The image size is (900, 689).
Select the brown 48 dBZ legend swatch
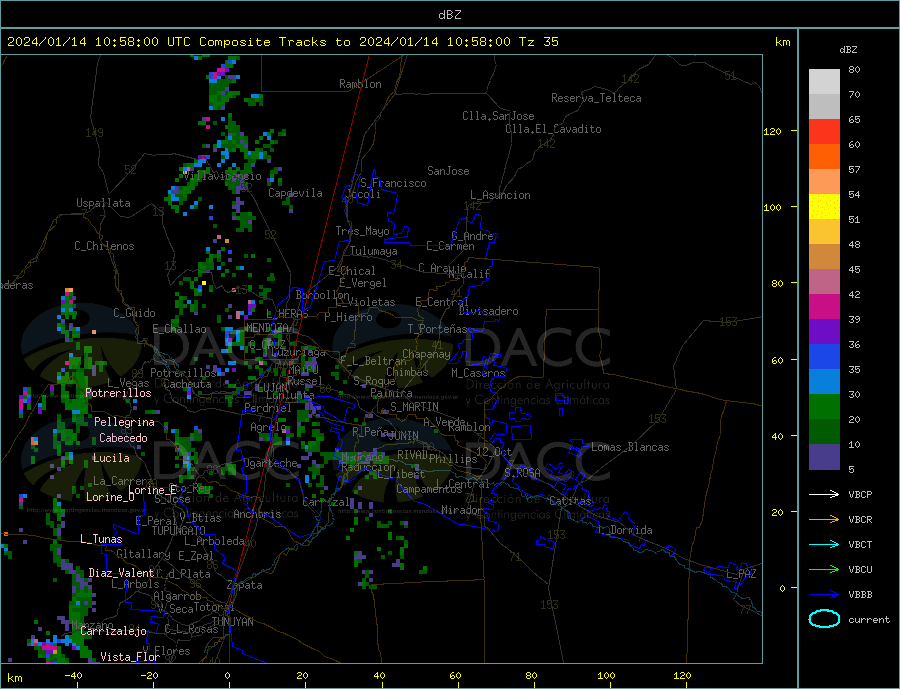tap(824, 257)
